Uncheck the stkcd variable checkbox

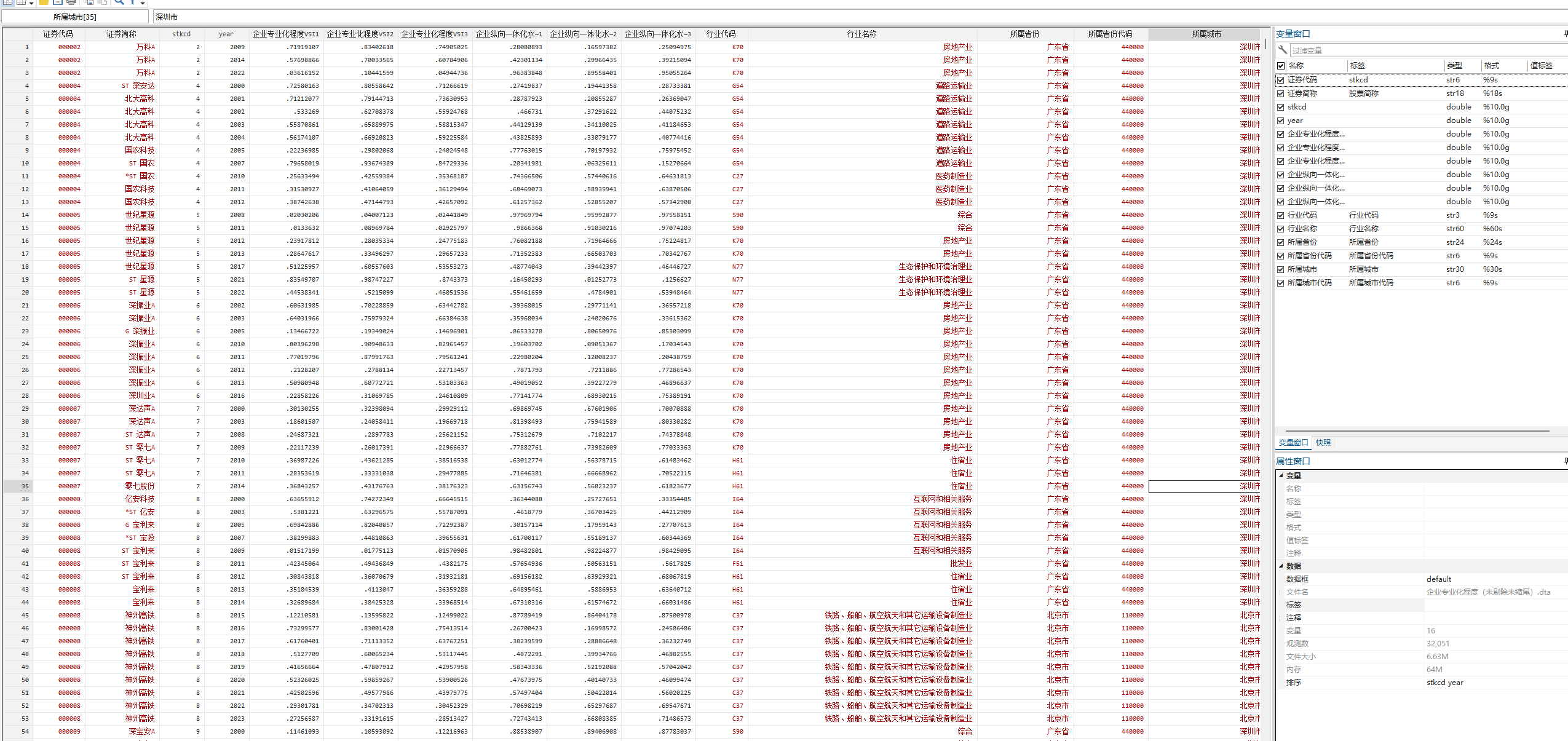click(1280, 107)
